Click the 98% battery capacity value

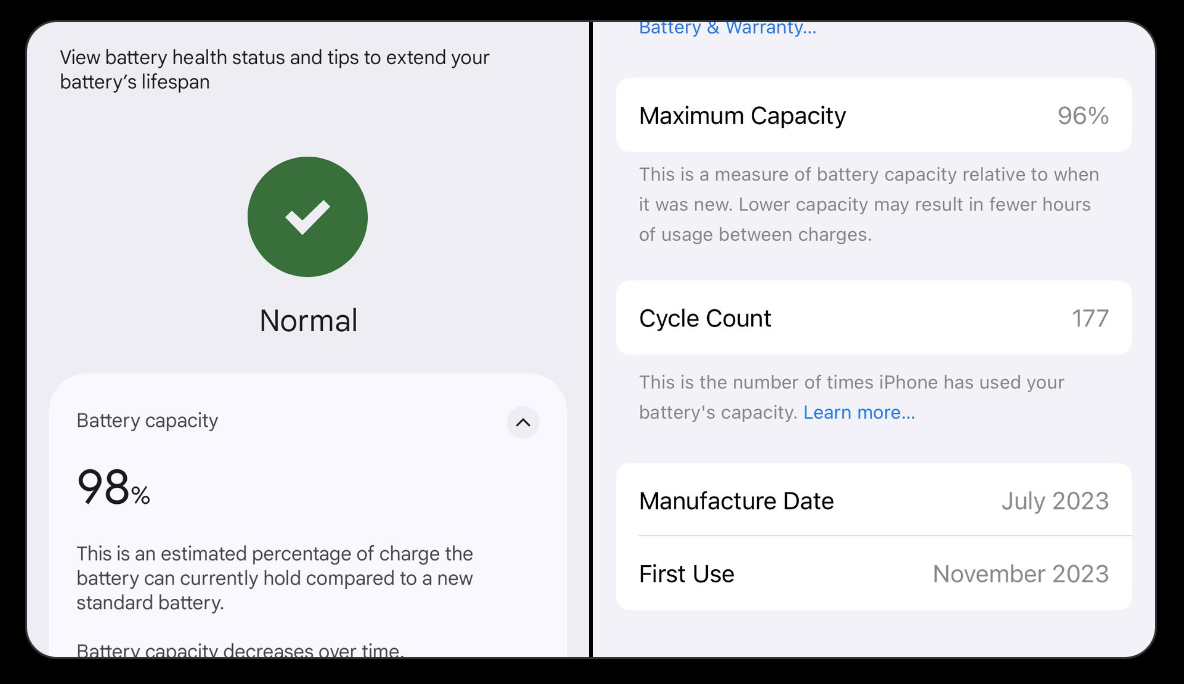[x=113, y=487]
